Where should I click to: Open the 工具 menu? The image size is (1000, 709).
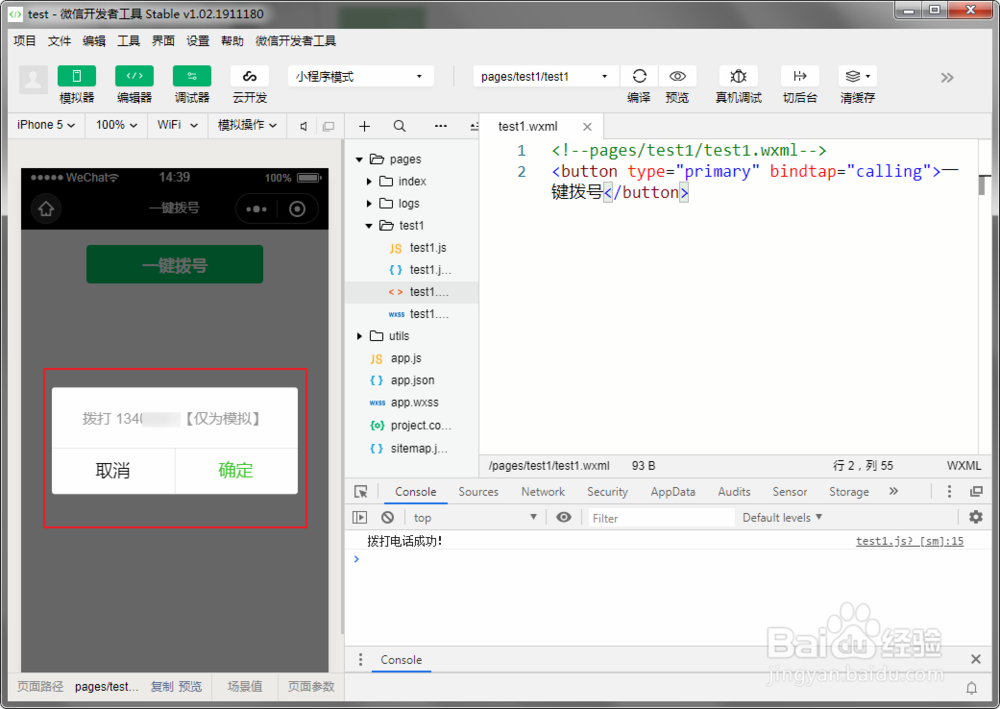pyautogui.click(x=128, y=41)
